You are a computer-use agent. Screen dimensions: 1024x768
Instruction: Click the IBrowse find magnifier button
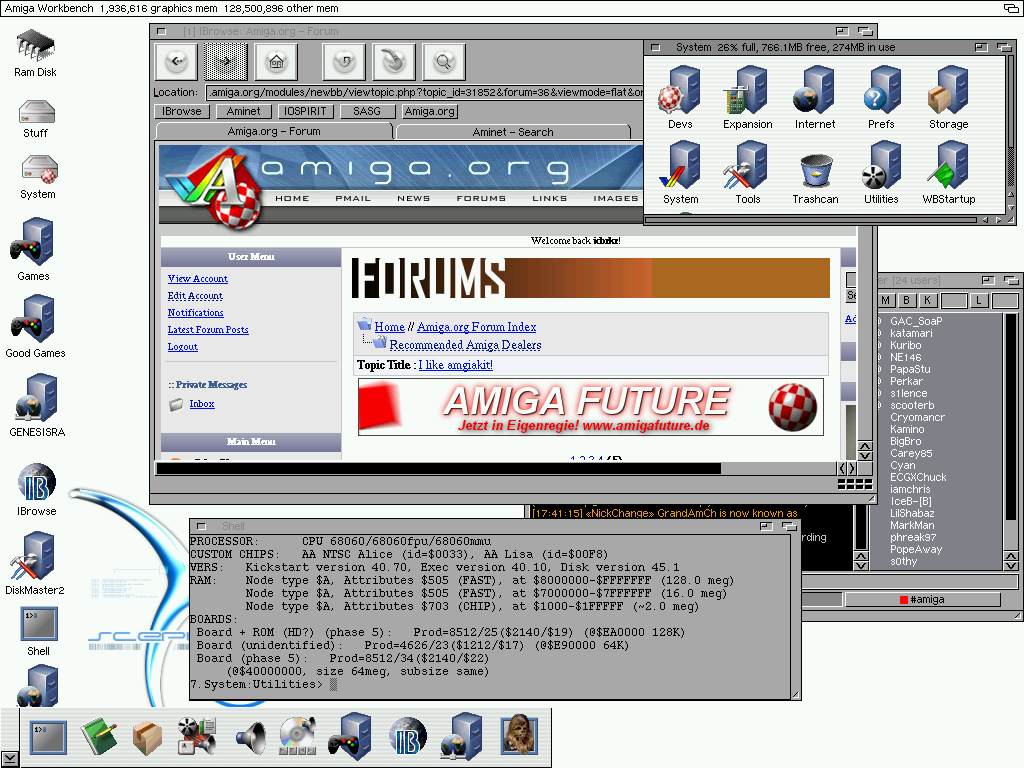point(443,62)
